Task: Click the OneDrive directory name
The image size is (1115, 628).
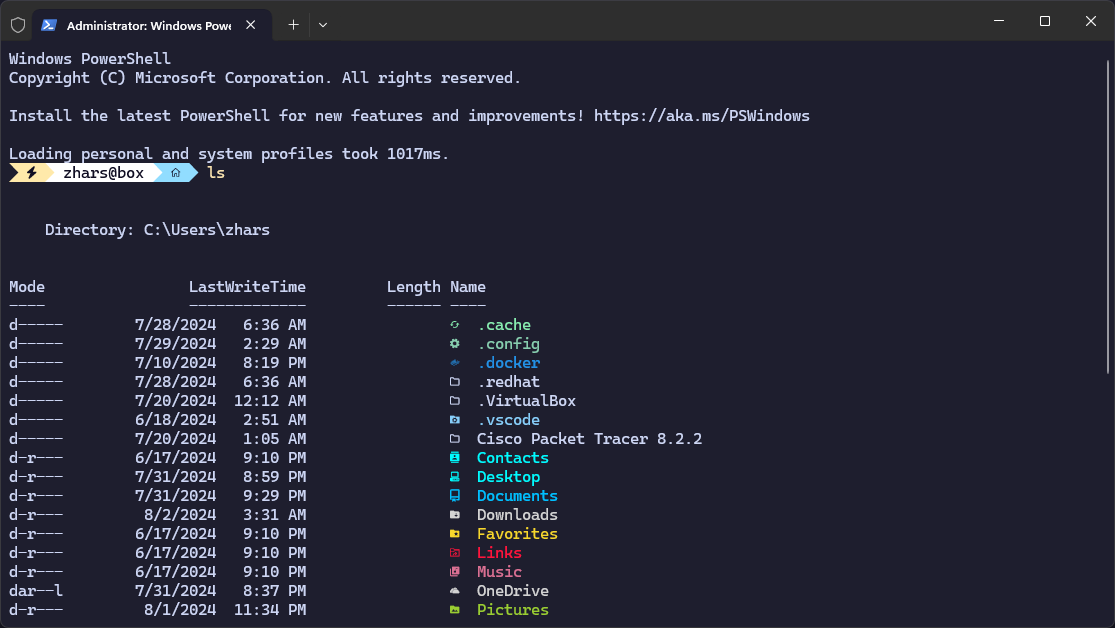Action: click(513, 591)
